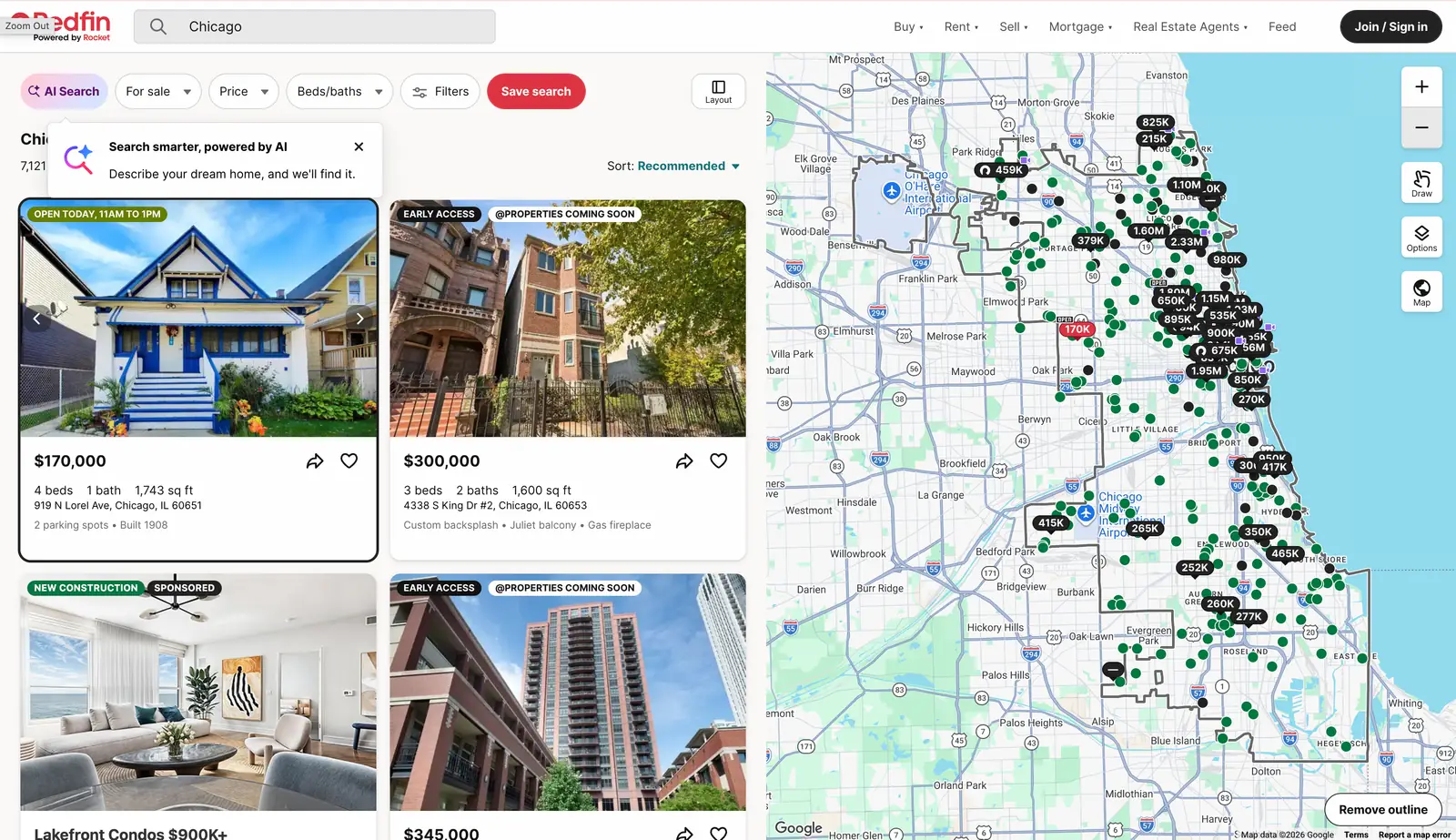Click Report a map error link
Viewport: 1456px width, 840px height.
1414,835
